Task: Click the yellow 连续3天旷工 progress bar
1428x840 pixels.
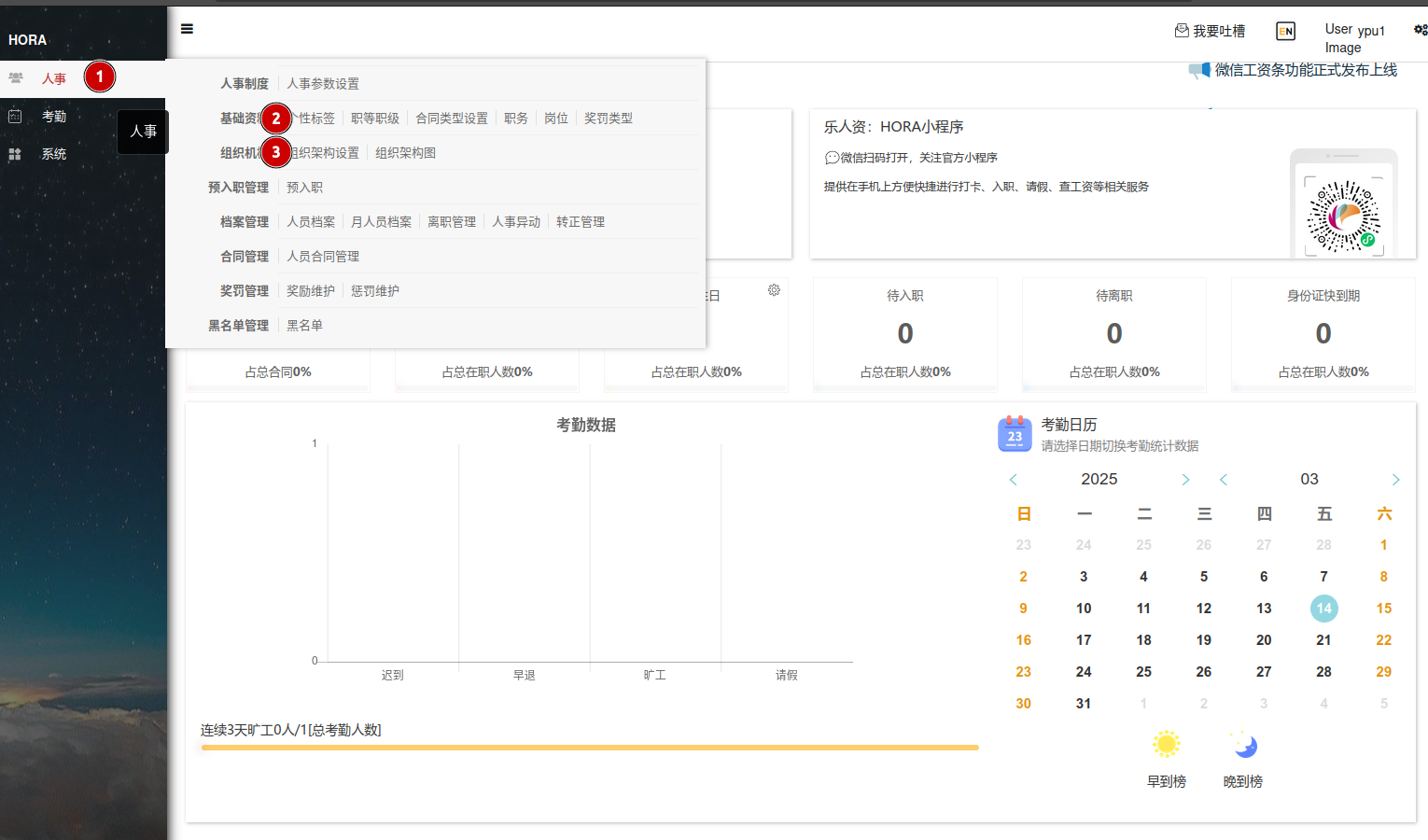Action: (x=589, y=748)
